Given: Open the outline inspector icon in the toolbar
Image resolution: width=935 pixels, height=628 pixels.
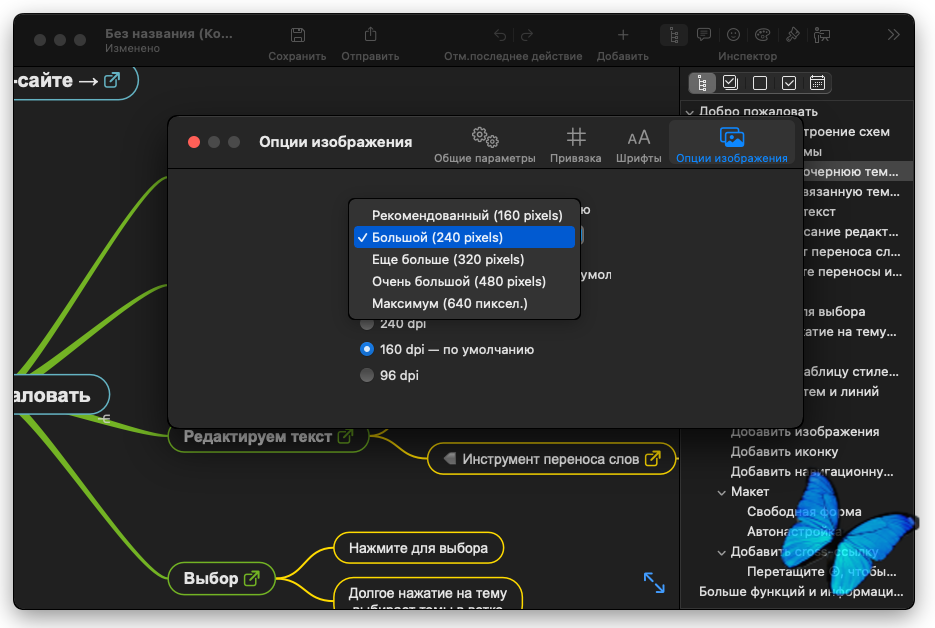Looking at the screenshot, I should (674, 35).
